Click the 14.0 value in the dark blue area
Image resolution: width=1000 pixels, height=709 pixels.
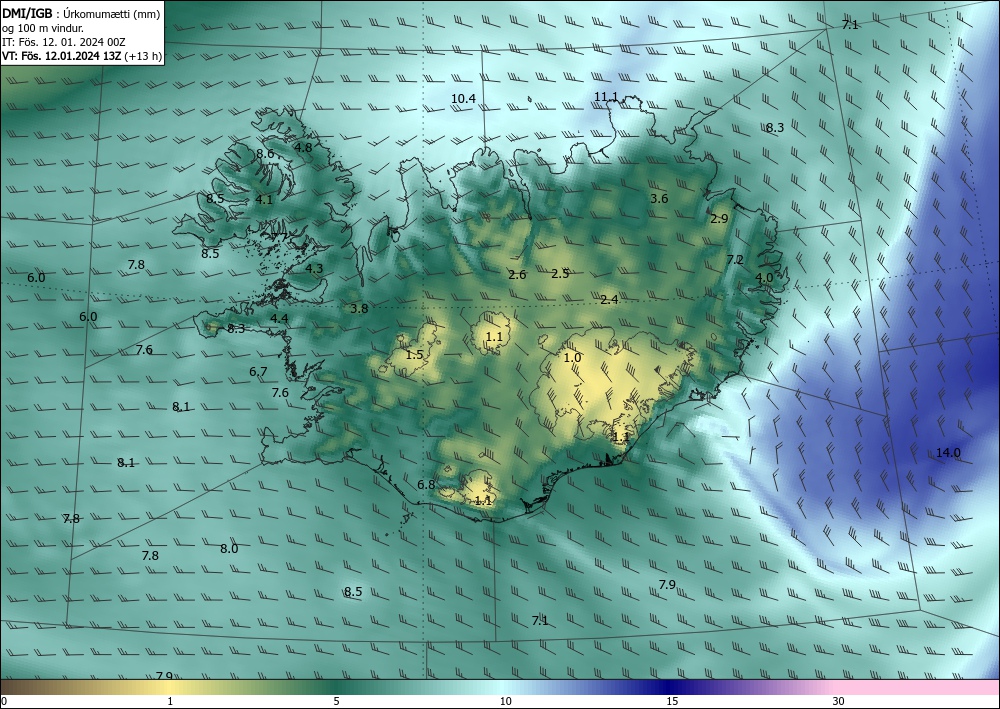tap(948, 453)
